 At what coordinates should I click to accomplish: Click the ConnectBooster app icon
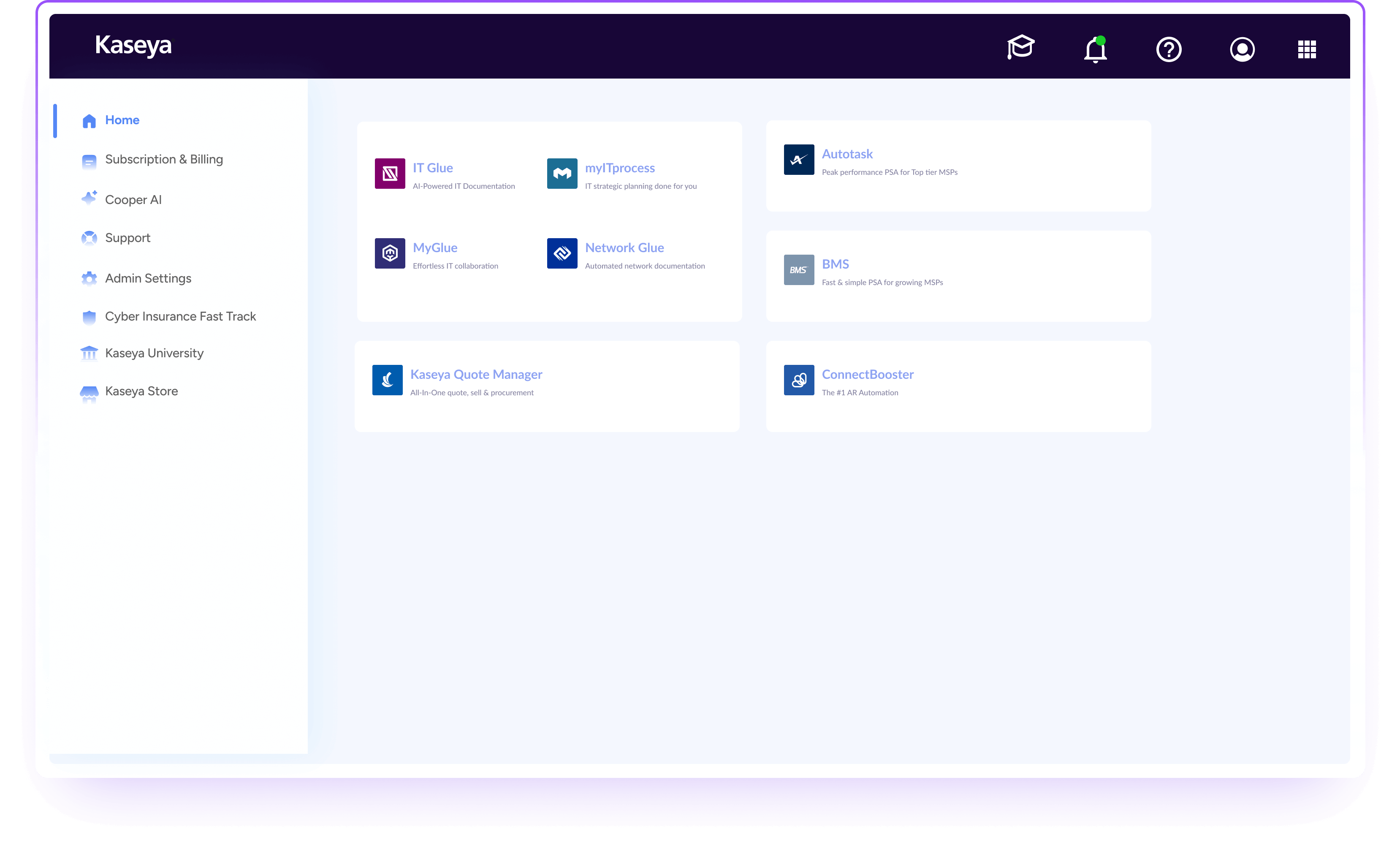799,380
